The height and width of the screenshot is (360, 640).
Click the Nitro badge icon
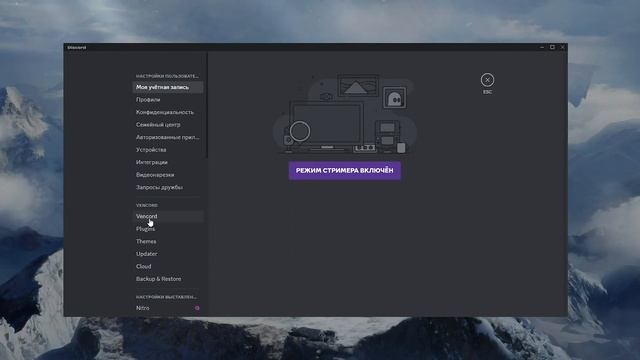click(x=197, y=308)
